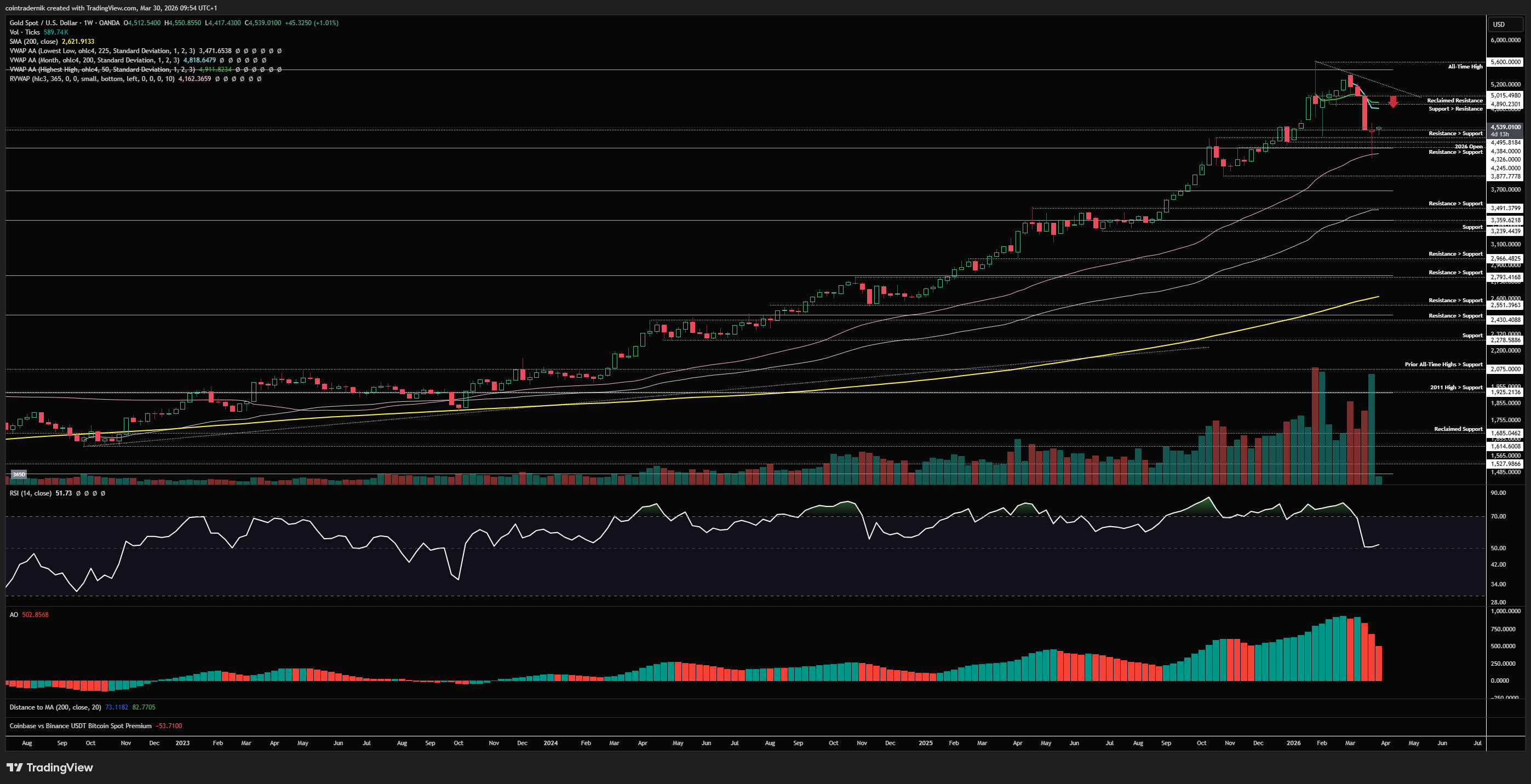Click the red down arrow marker on the chart
The width and height of the screenshot is (1531, 784).
coord(1393,102)
